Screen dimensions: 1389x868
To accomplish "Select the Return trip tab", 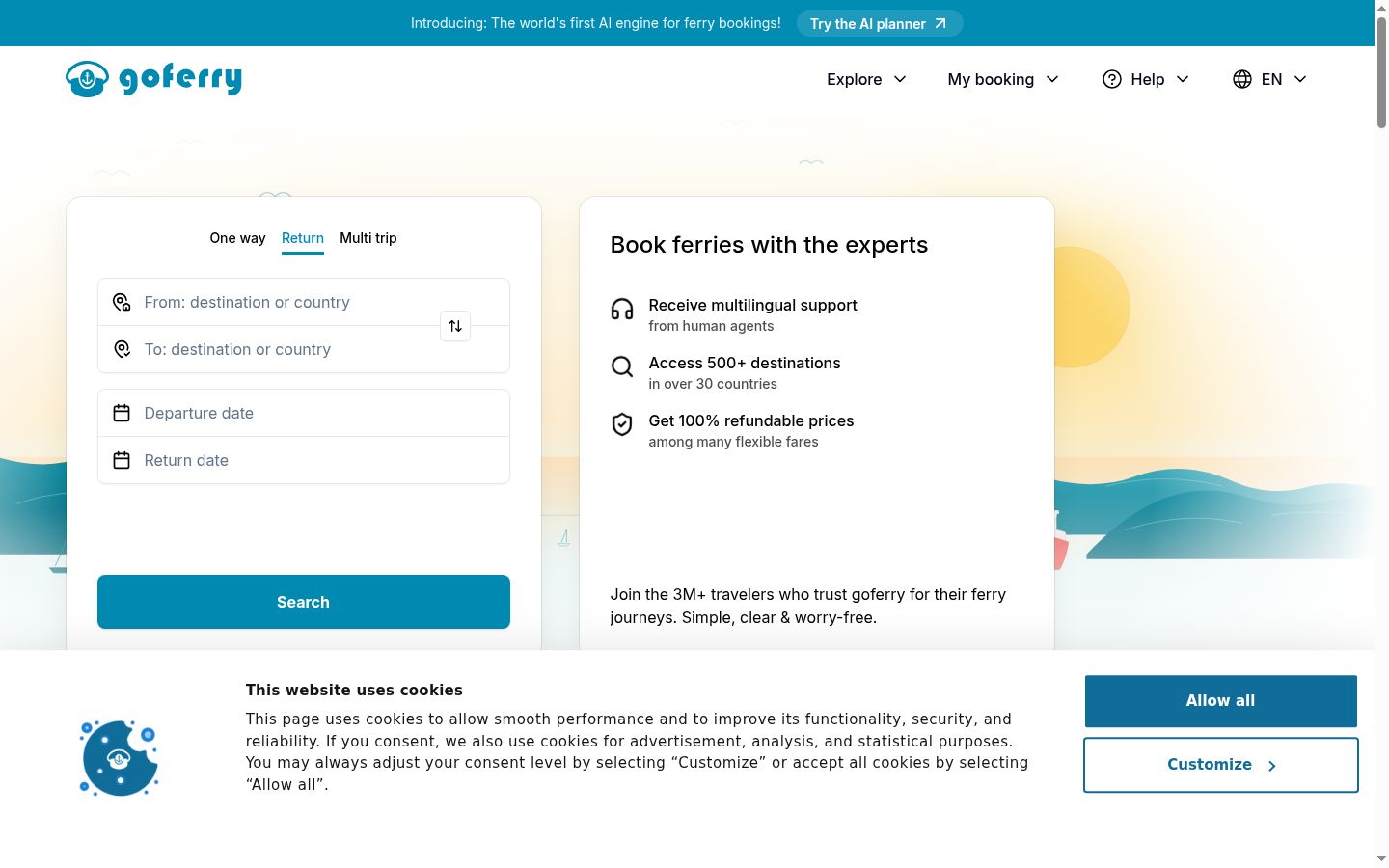I will click(303, 238).
